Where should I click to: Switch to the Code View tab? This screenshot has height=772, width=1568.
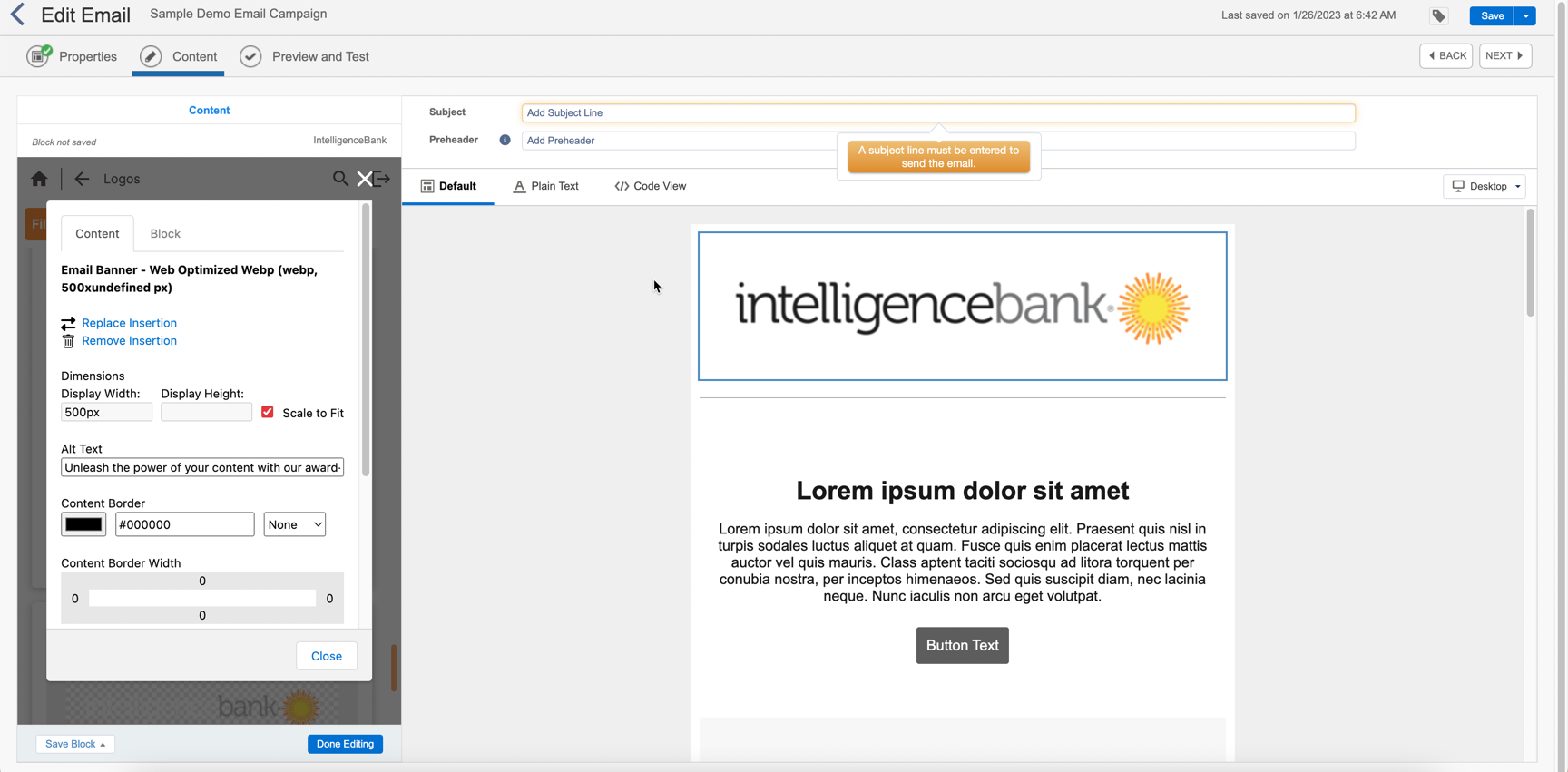click(x=651, y=186)
